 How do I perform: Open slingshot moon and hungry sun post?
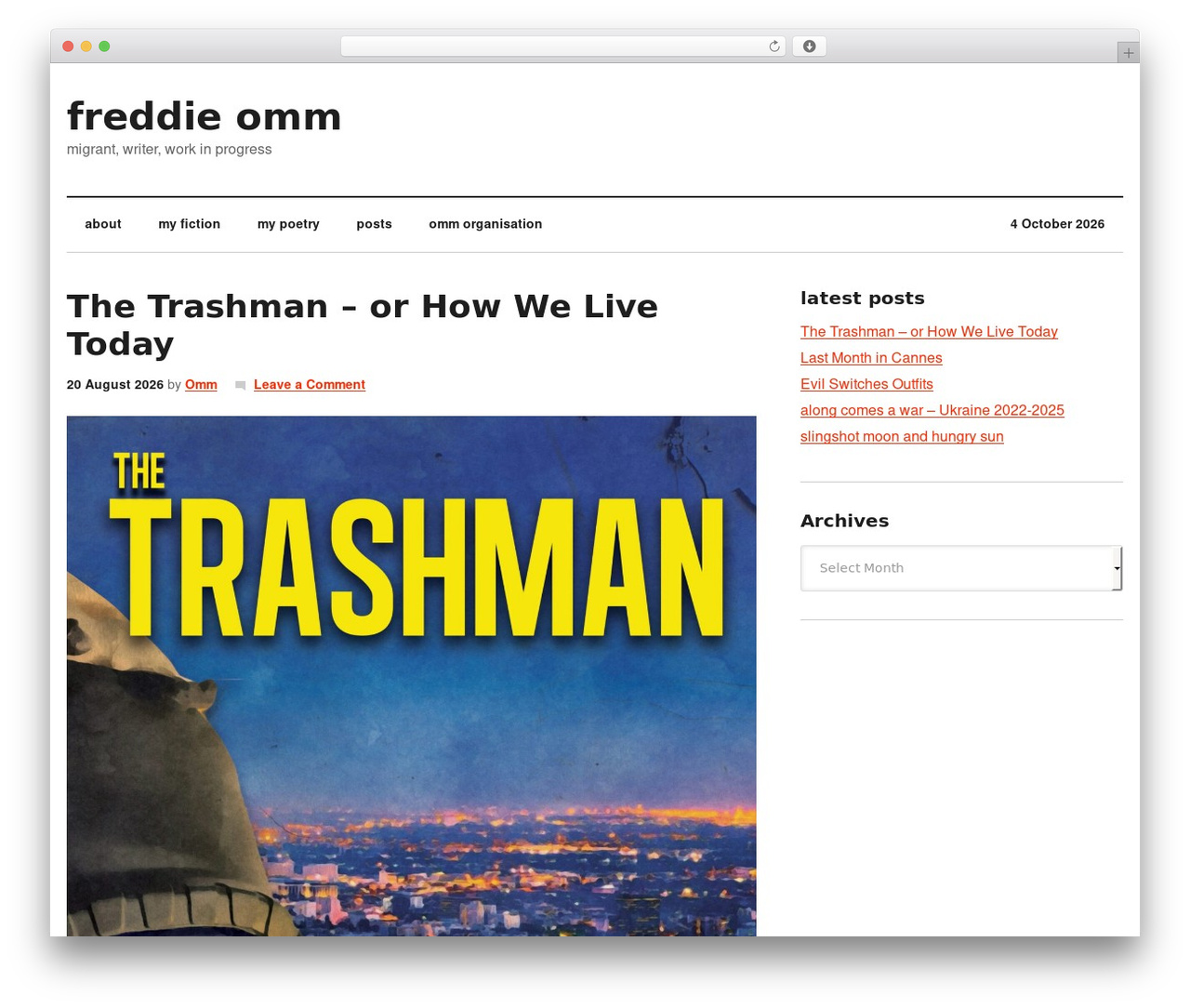(x=902, y=436)
